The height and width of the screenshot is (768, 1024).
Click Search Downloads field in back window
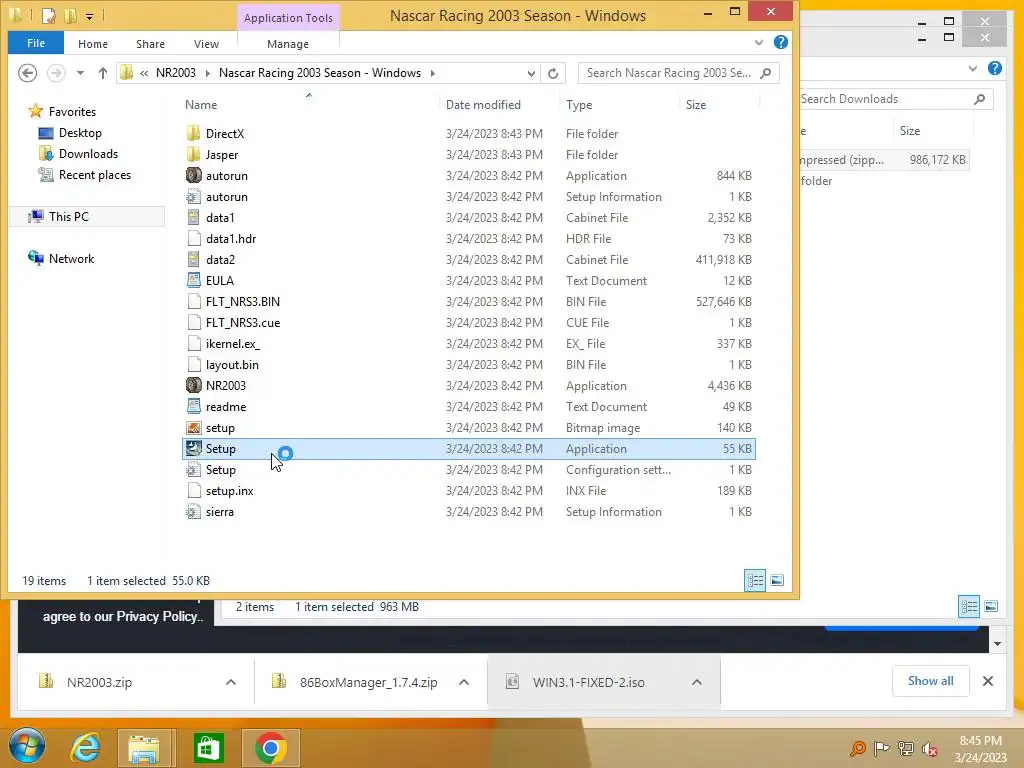(x=896, y=99)
